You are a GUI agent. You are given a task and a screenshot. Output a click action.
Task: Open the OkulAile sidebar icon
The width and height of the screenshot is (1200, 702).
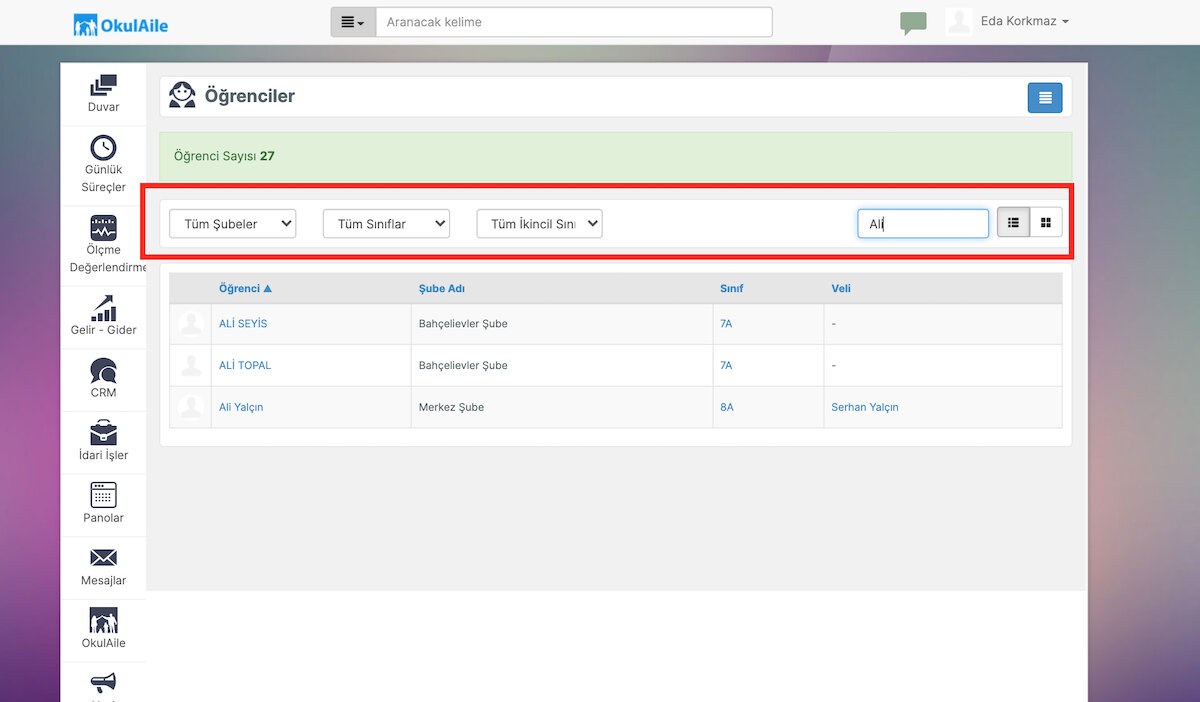pos(103,620)
